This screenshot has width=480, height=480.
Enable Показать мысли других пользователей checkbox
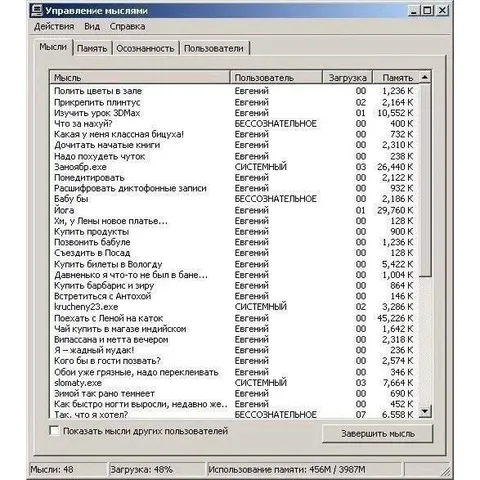click(54, 430)
